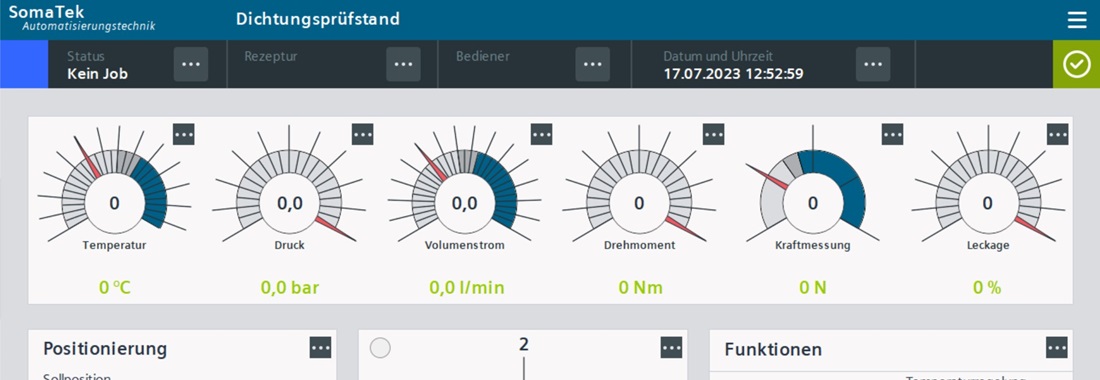Click the '0,0 l/min' flow reading
This screenshot has width=1100, height=380.
click(x=467, y=287)
